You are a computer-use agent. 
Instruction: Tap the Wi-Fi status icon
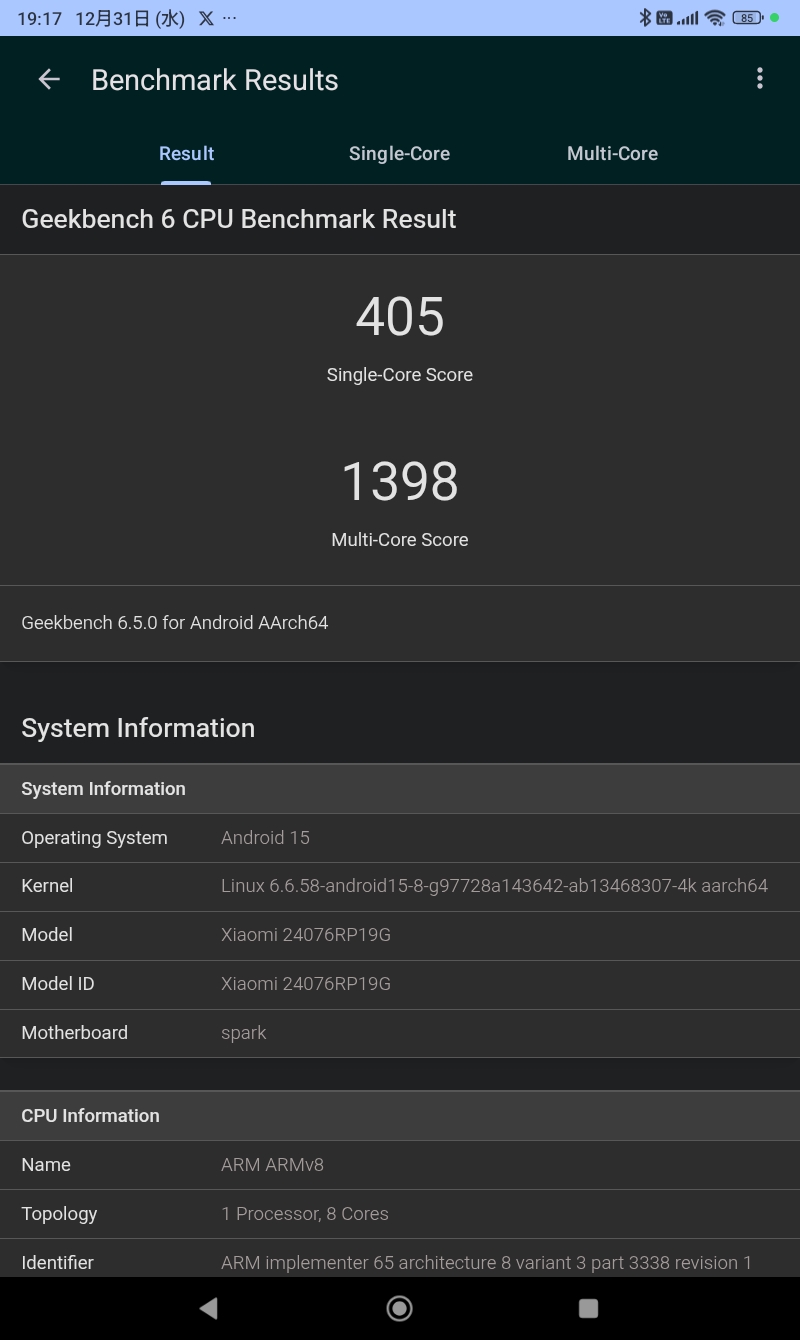pyautogui.click(x=714, y=18)
